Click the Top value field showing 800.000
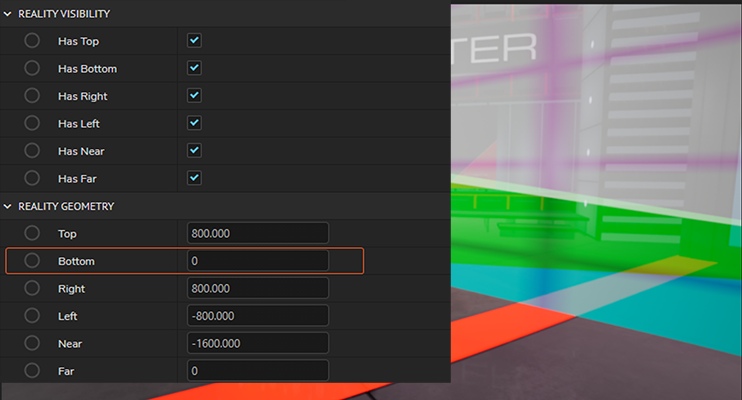This screenshot has height=400, width=742. [258, 233]
